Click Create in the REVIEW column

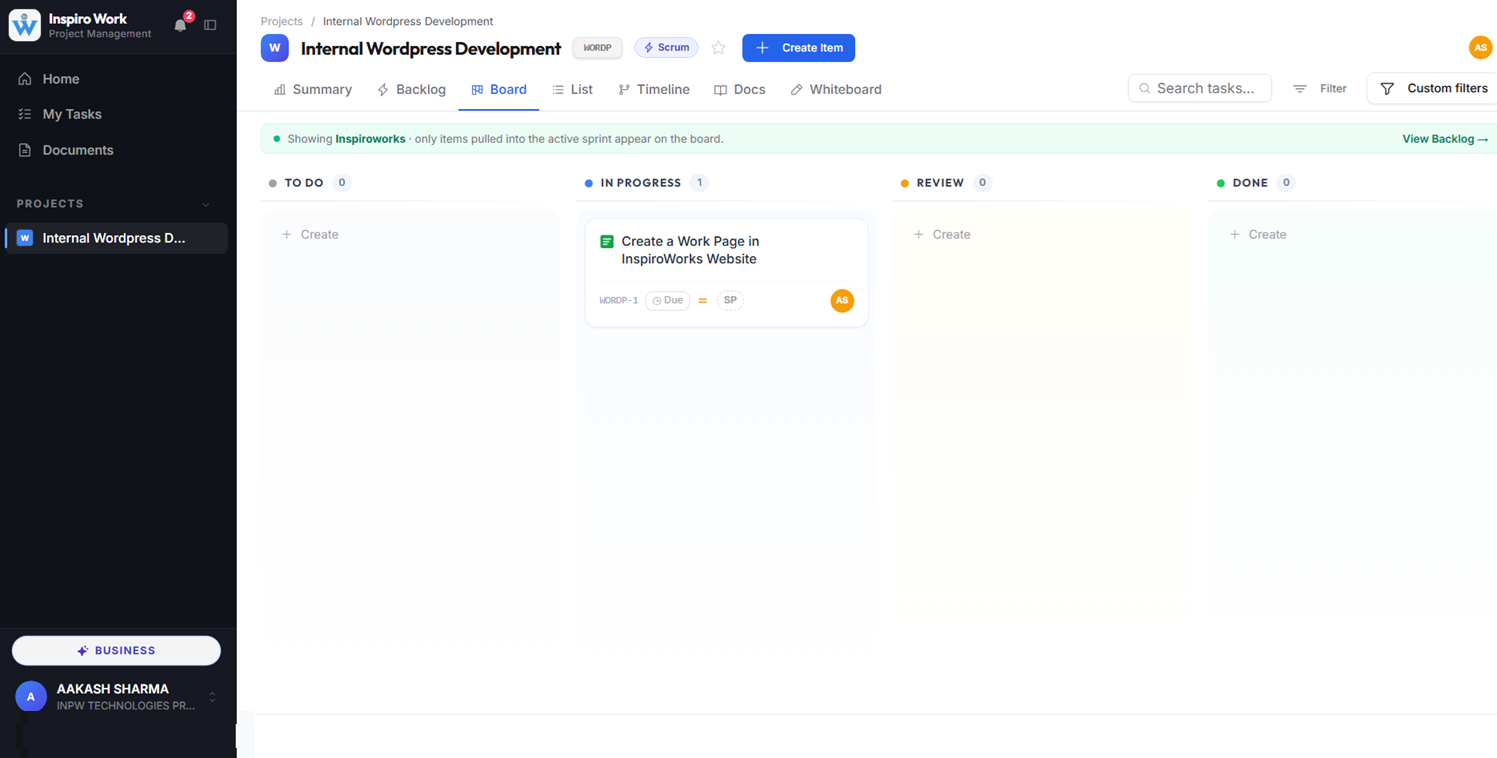coord(942,234)
